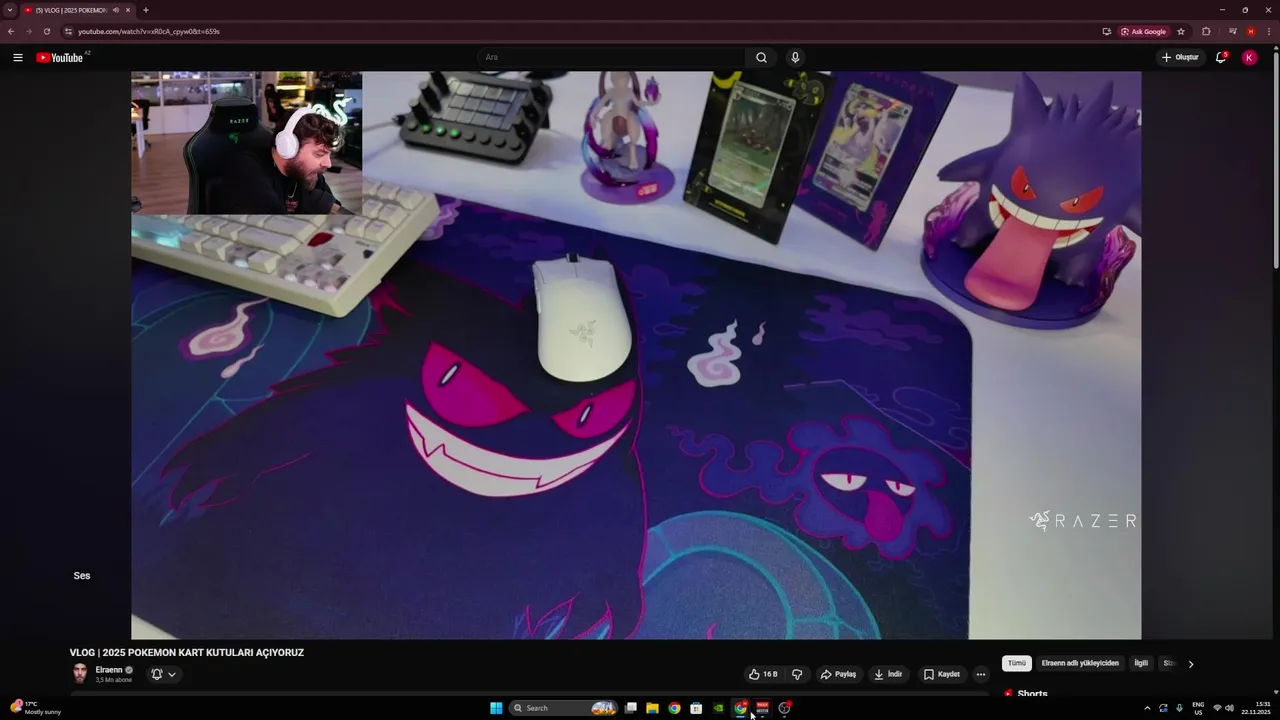Click the browser address bar URL
The image size is (1280, 720).
149,31
